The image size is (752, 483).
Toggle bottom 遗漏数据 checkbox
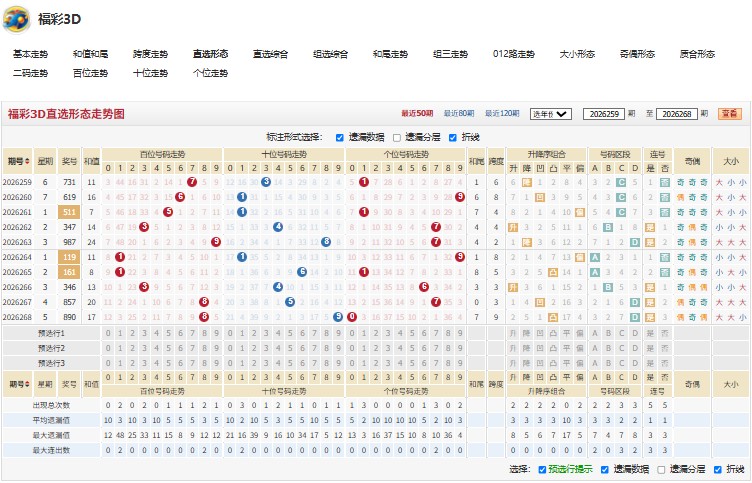pos(605,470)
